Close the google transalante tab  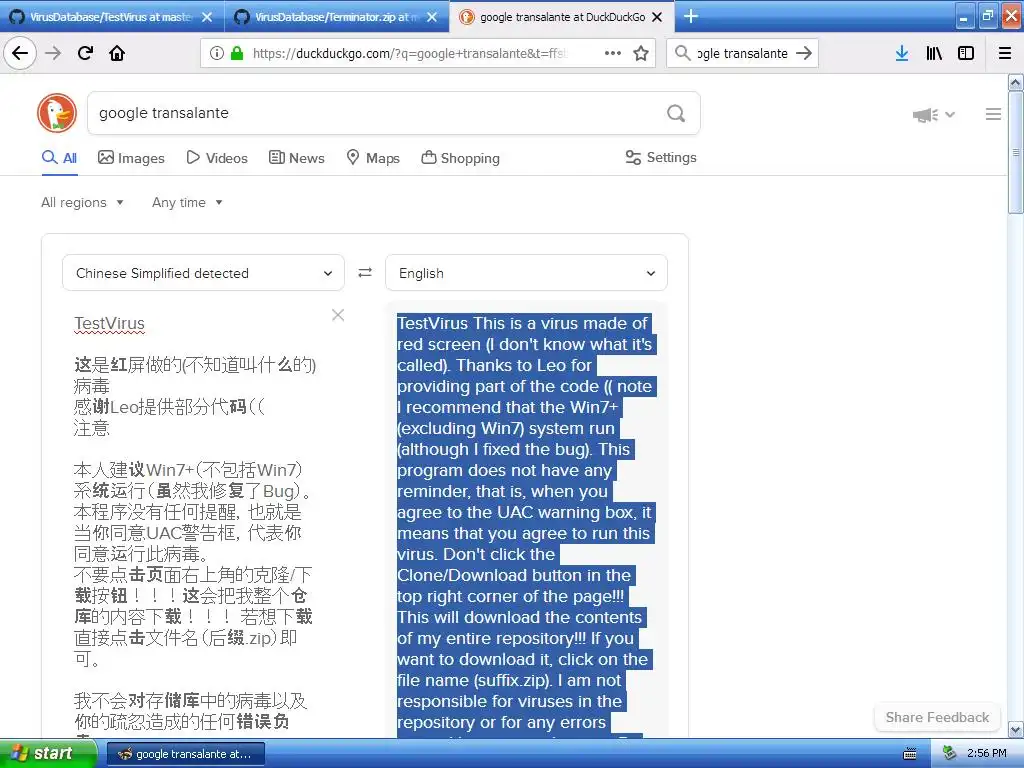(x=658, y=17)
